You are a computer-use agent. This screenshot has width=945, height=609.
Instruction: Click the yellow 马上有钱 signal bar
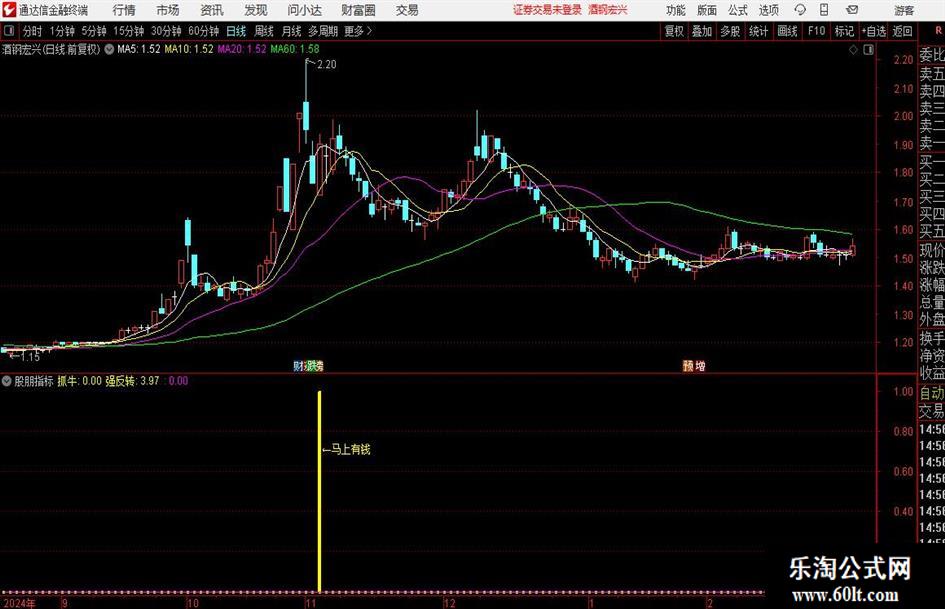(319, 491)
